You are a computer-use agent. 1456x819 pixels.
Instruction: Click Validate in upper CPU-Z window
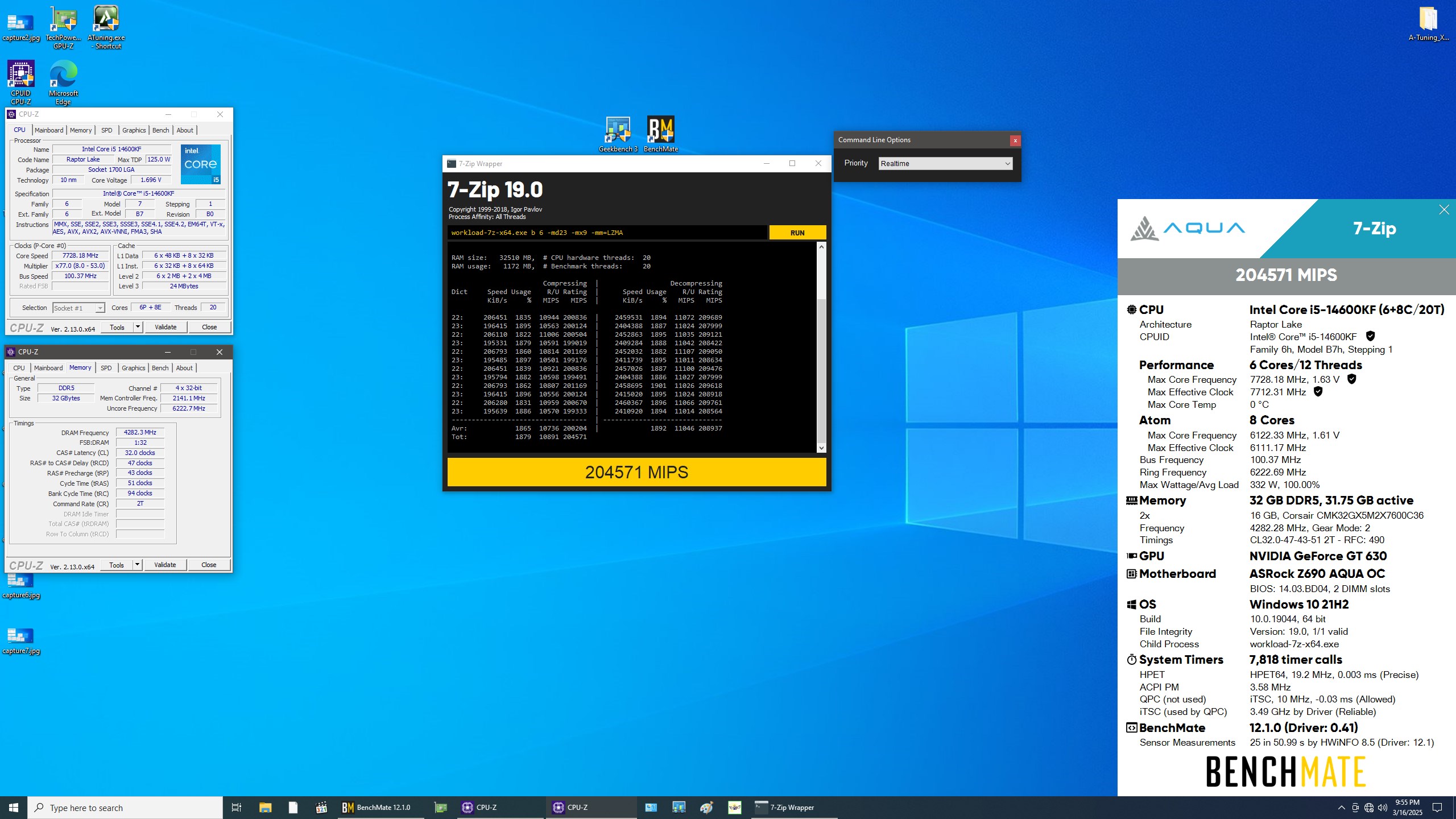coord(166,327)
